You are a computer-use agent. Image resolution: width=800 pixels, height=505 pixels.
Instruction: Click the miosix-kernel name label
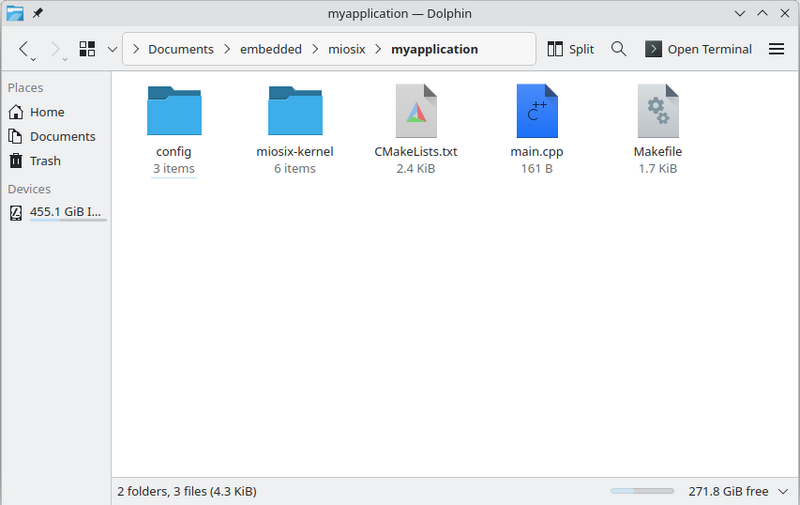click(x=295, y=152)
